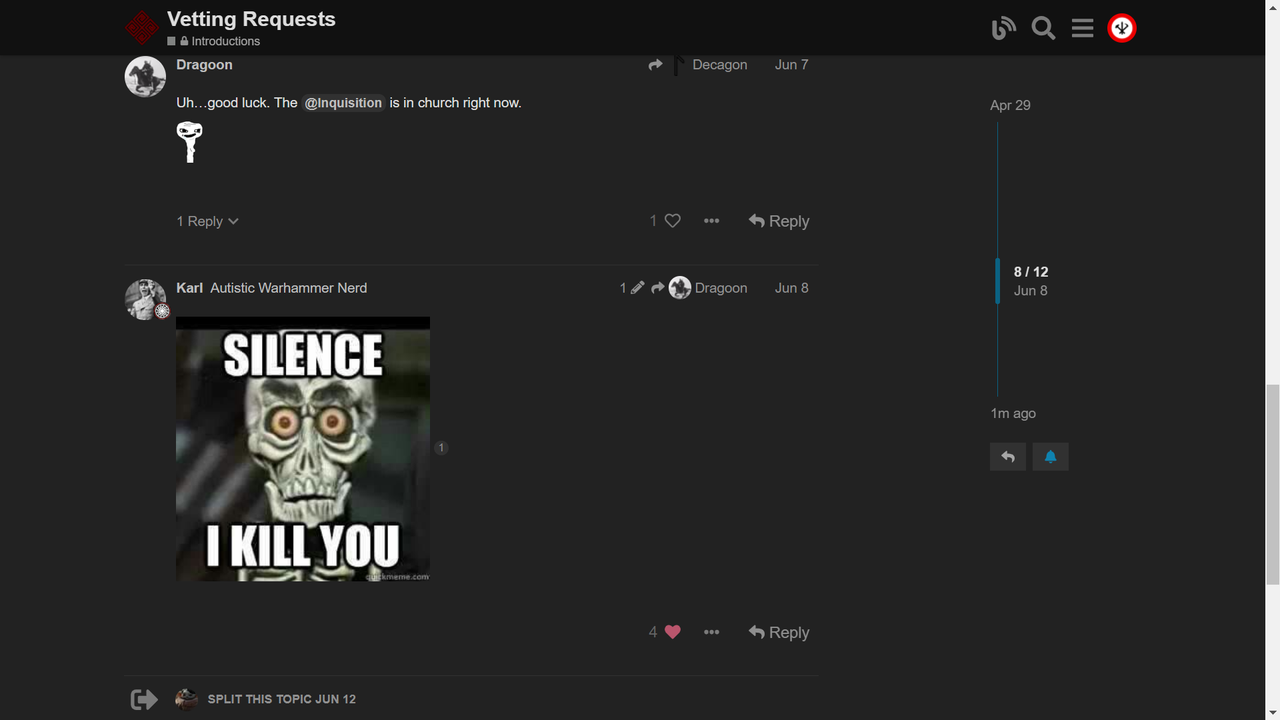Click the emoji in Dragoon's post

pos(189,141)
